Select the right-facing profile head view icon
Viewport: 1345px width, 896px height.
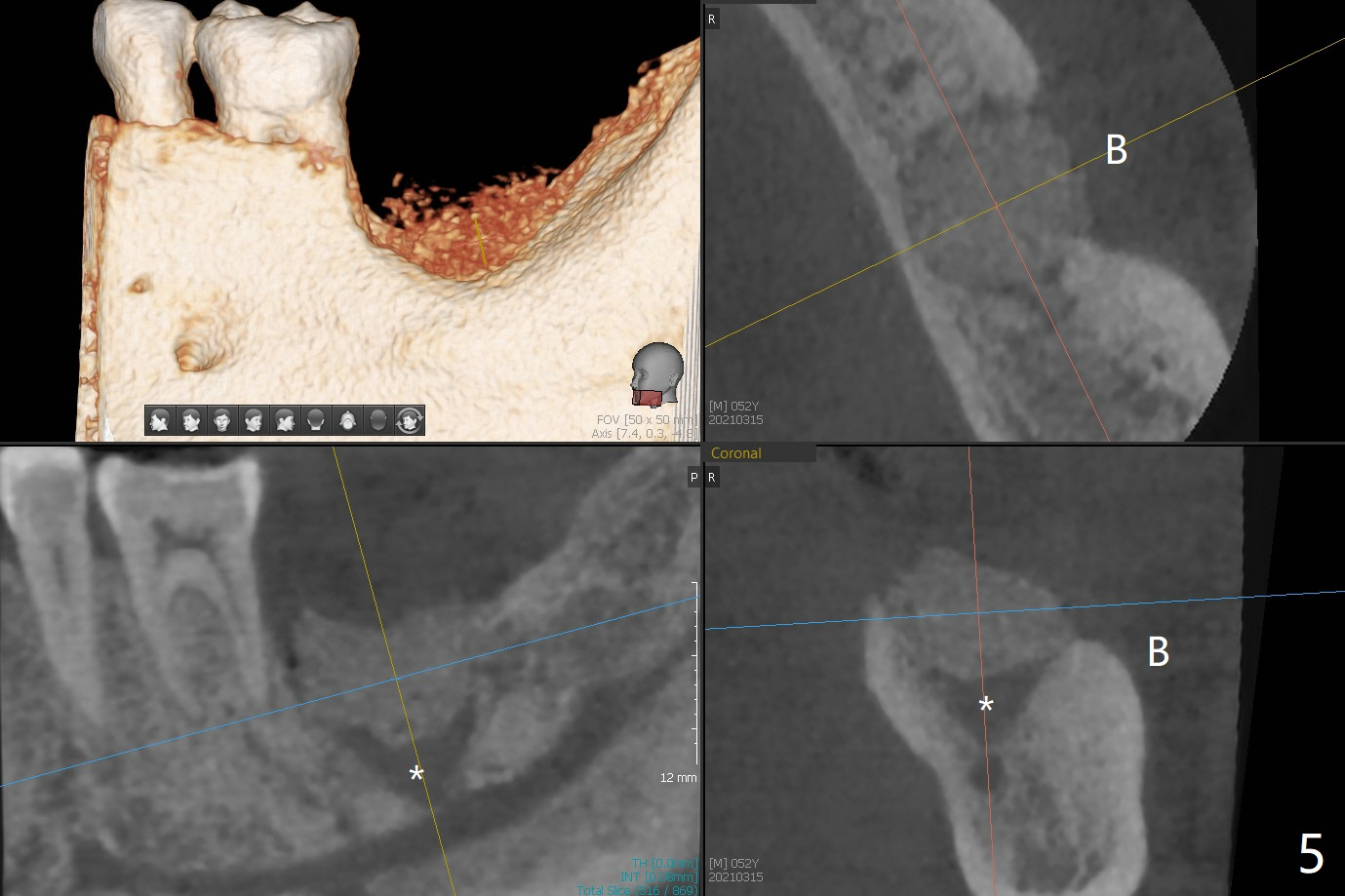285,420
